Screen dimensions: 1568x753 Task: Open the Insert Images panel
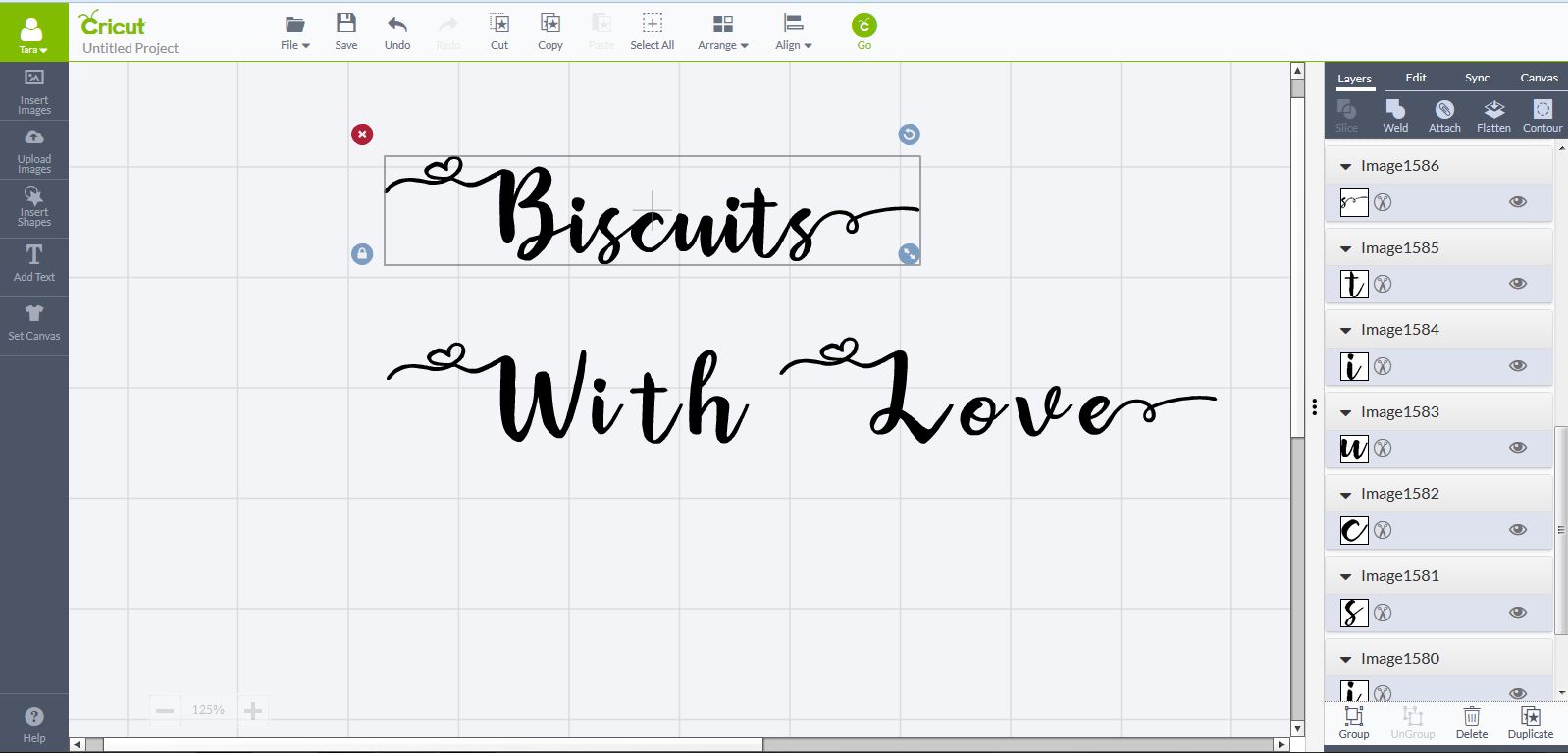click(x=34, y=92)
